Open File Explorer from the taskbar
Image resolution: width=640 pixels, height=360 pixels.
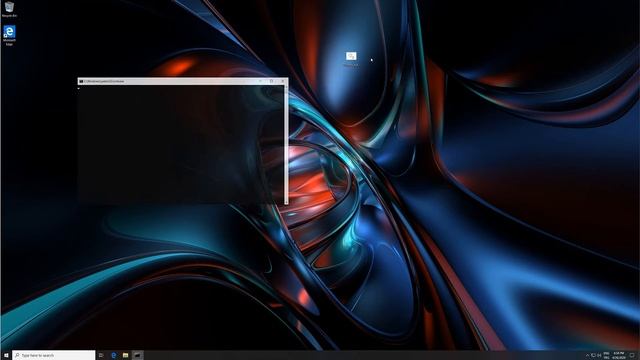coord(125,355)
